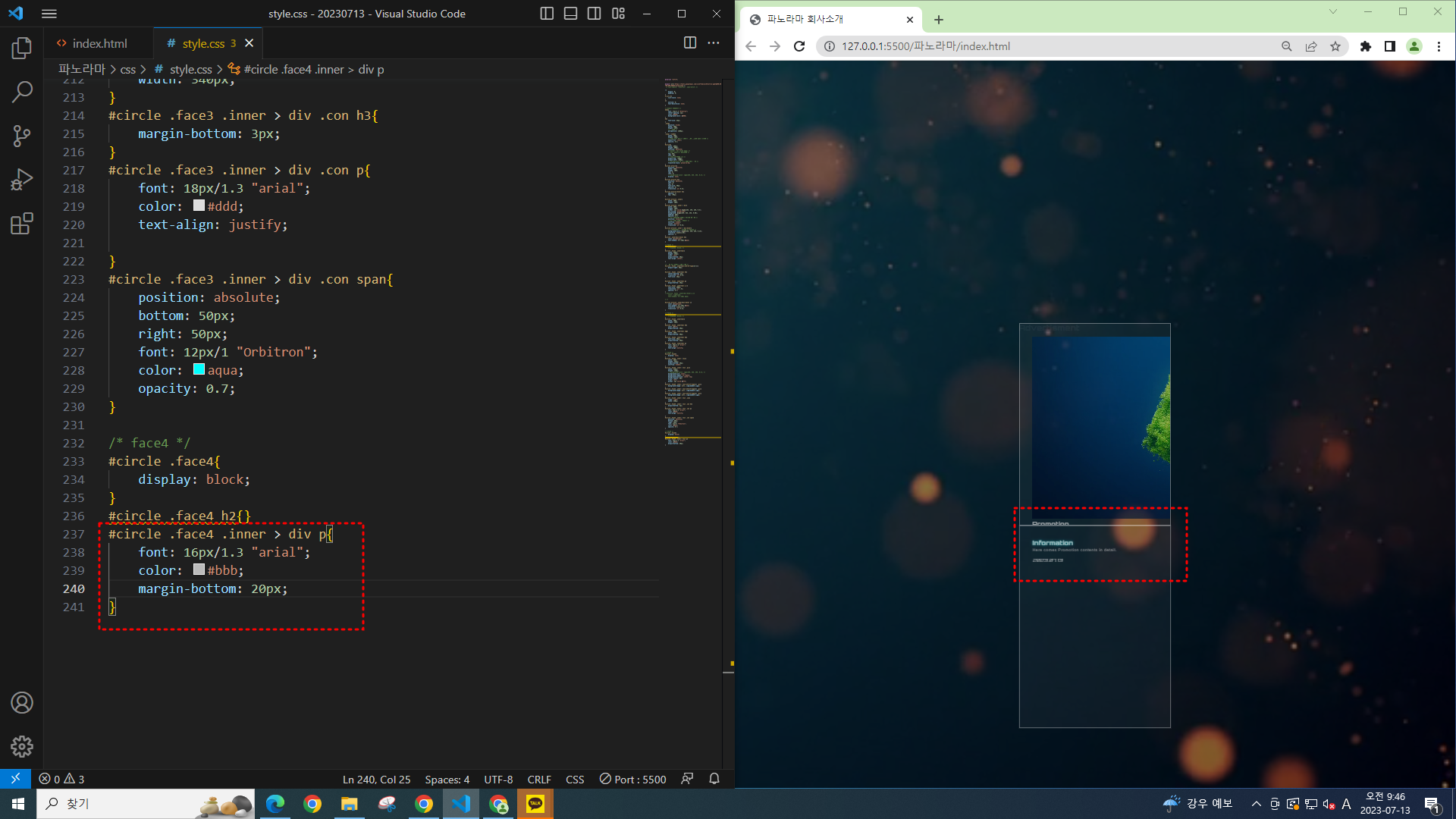The height and width of the screenshot is (819, 1456).
Task: Open the hamburger application menu
Action: point(49,14)
